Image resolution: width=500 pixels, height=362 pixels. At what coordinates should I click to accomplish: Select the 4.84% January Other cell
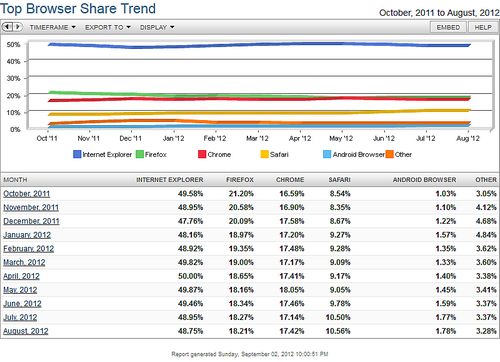point(486,235)
